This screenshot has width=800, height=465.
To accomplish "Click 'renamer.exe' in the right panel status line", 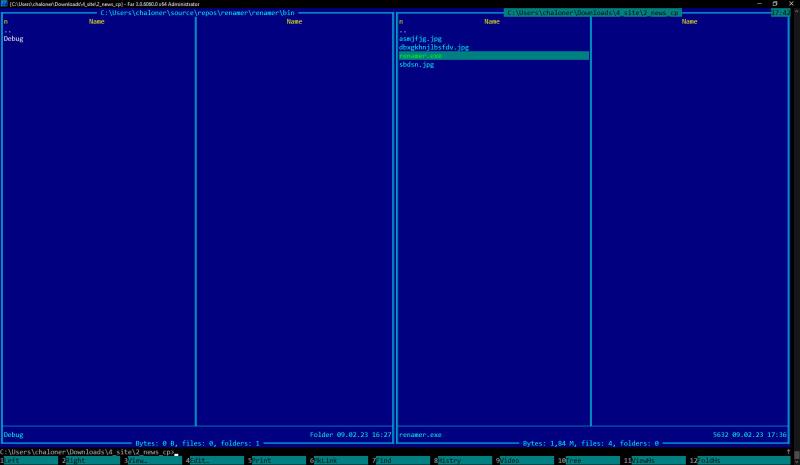I will coord(420,435).
